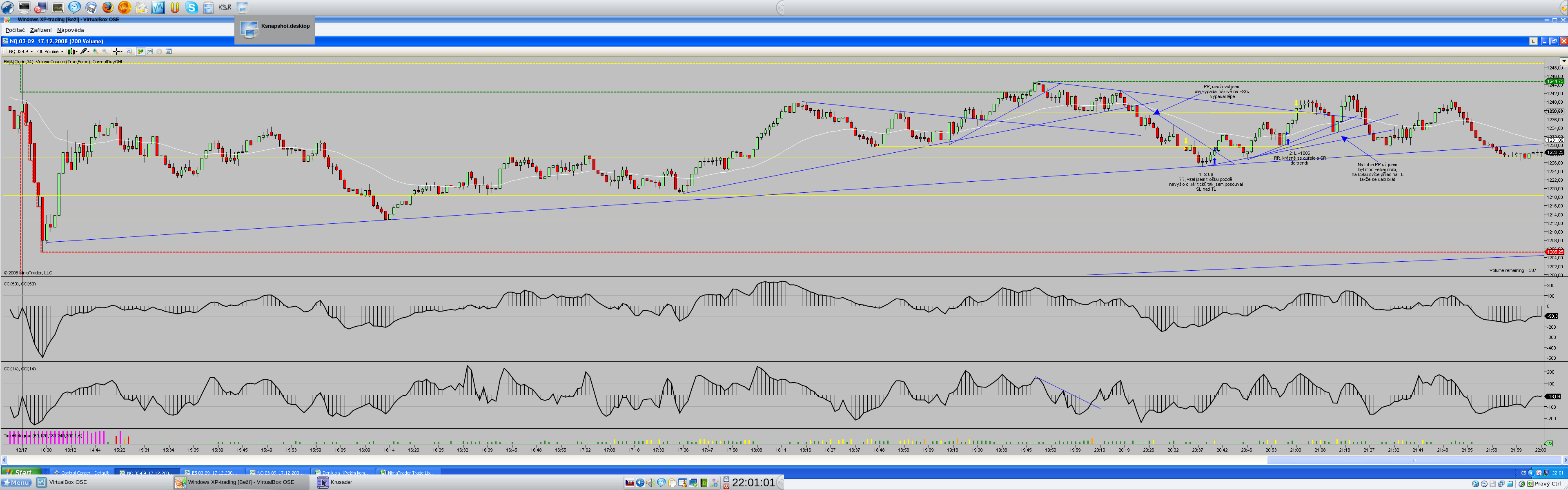Click the zoom out magnifier icon
Image resolution: width=1568 pixels, height=490 pixels.
pos(105,52)
